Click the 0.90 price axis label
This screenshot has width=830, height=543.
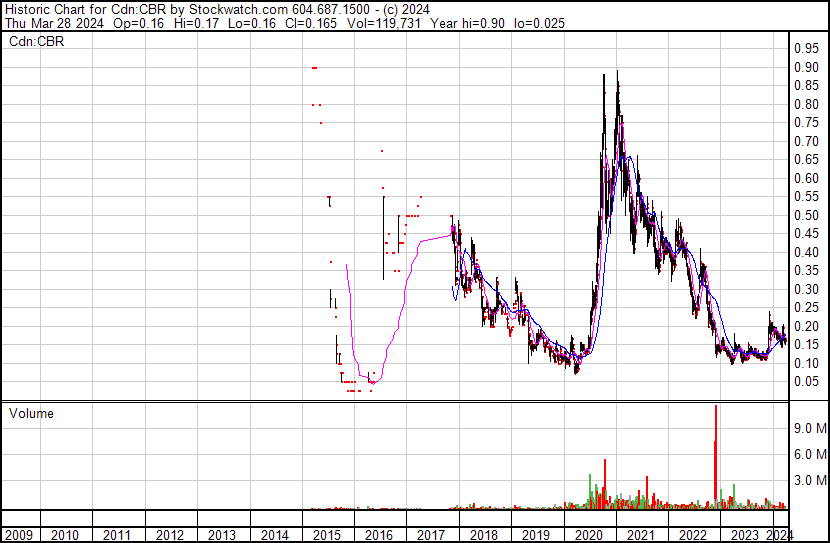click(x=806, y=67)
